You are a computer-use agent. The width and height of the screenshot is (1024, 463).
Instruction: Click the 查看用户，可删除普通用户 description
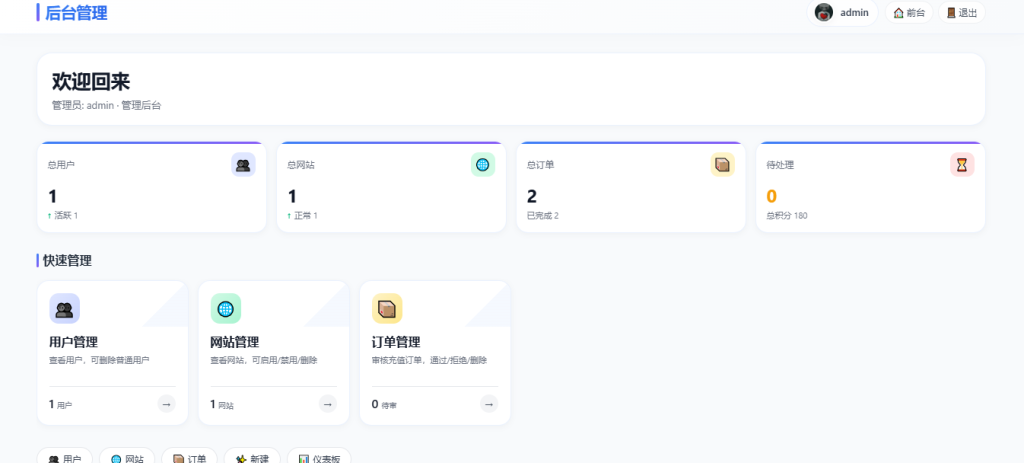click(99, 360)
